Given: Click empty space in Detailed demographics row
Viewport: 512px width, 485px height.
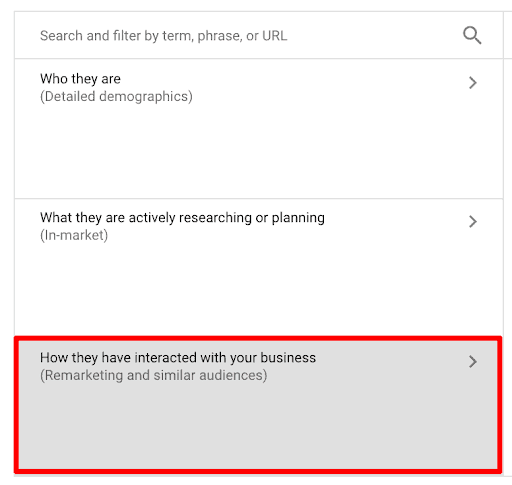Looking at the screenshot, I should pos(259,150).
